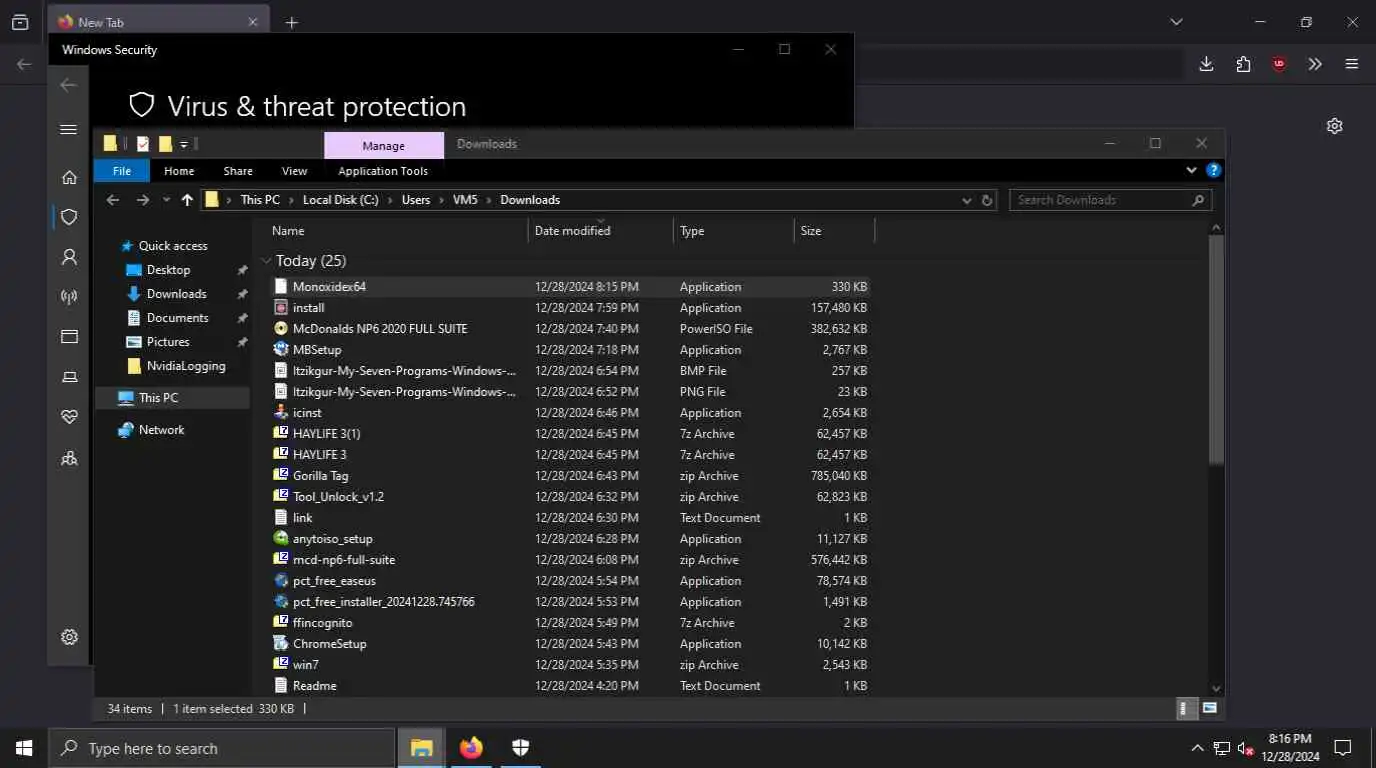Select NvidiaLogging folder in navigation pane
Screen dimensions: 1376x768
click(185, 366)
